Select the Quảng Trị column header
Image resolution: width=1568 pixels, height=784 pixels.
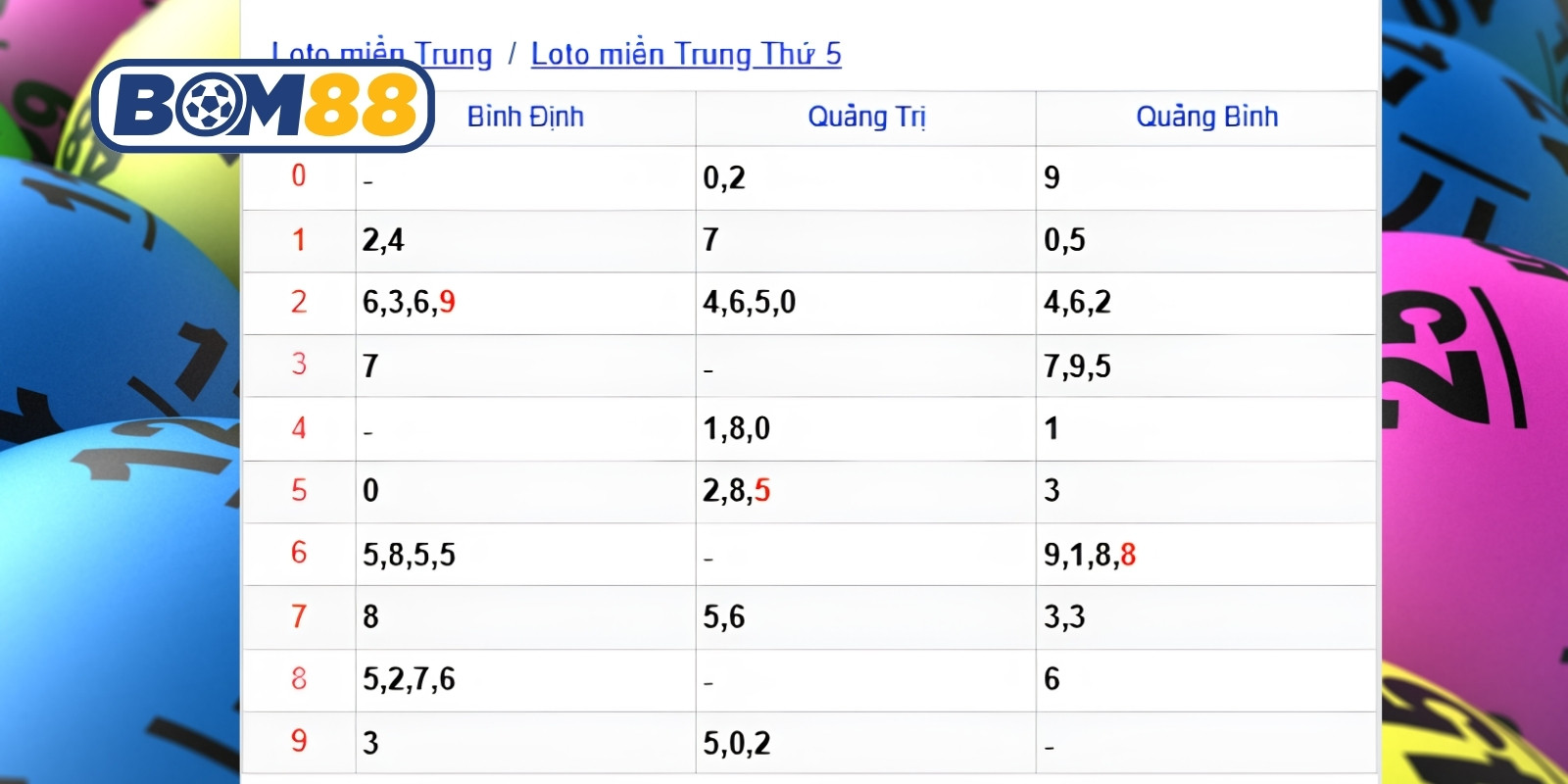866,117
